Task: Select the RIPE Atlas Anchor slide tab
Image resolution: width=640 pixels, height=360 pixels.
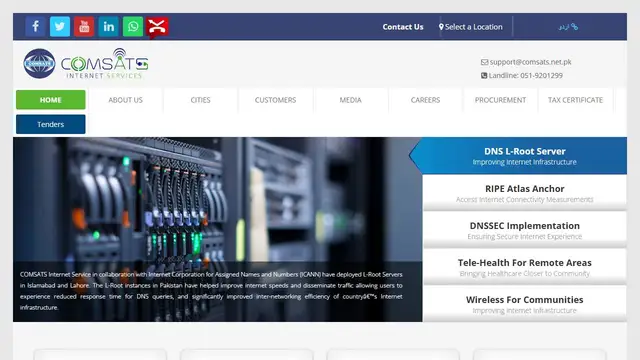Action: [524, 193]
